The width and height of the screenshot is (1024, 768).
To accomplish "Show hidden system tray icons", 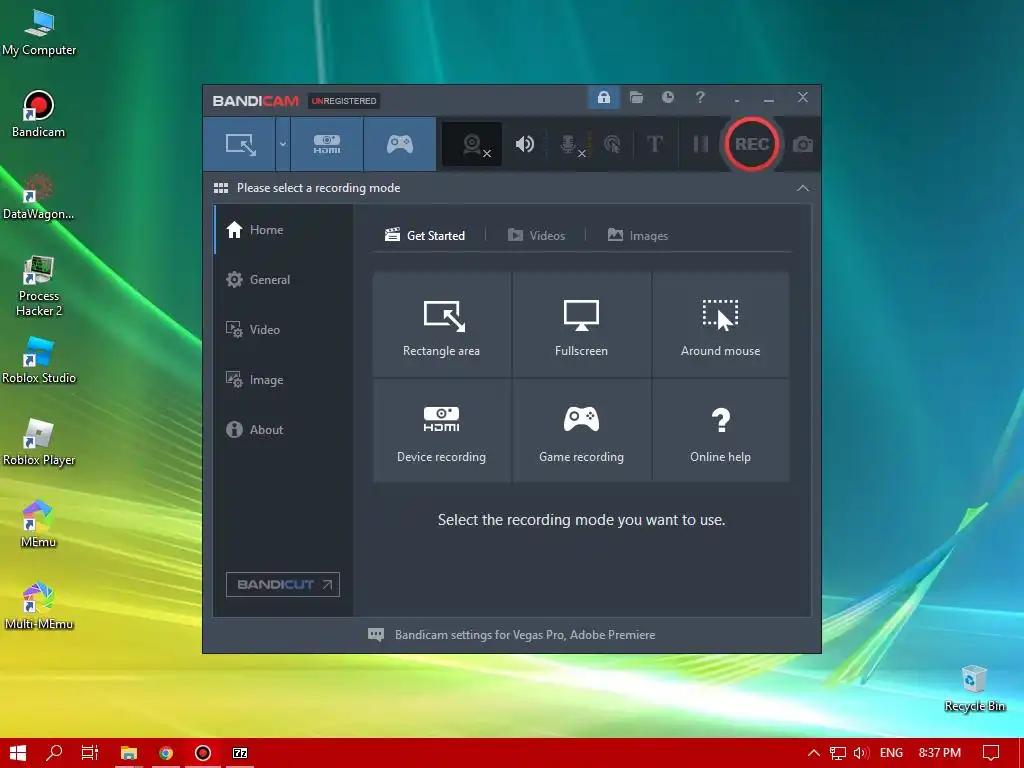I will point(814,753).
